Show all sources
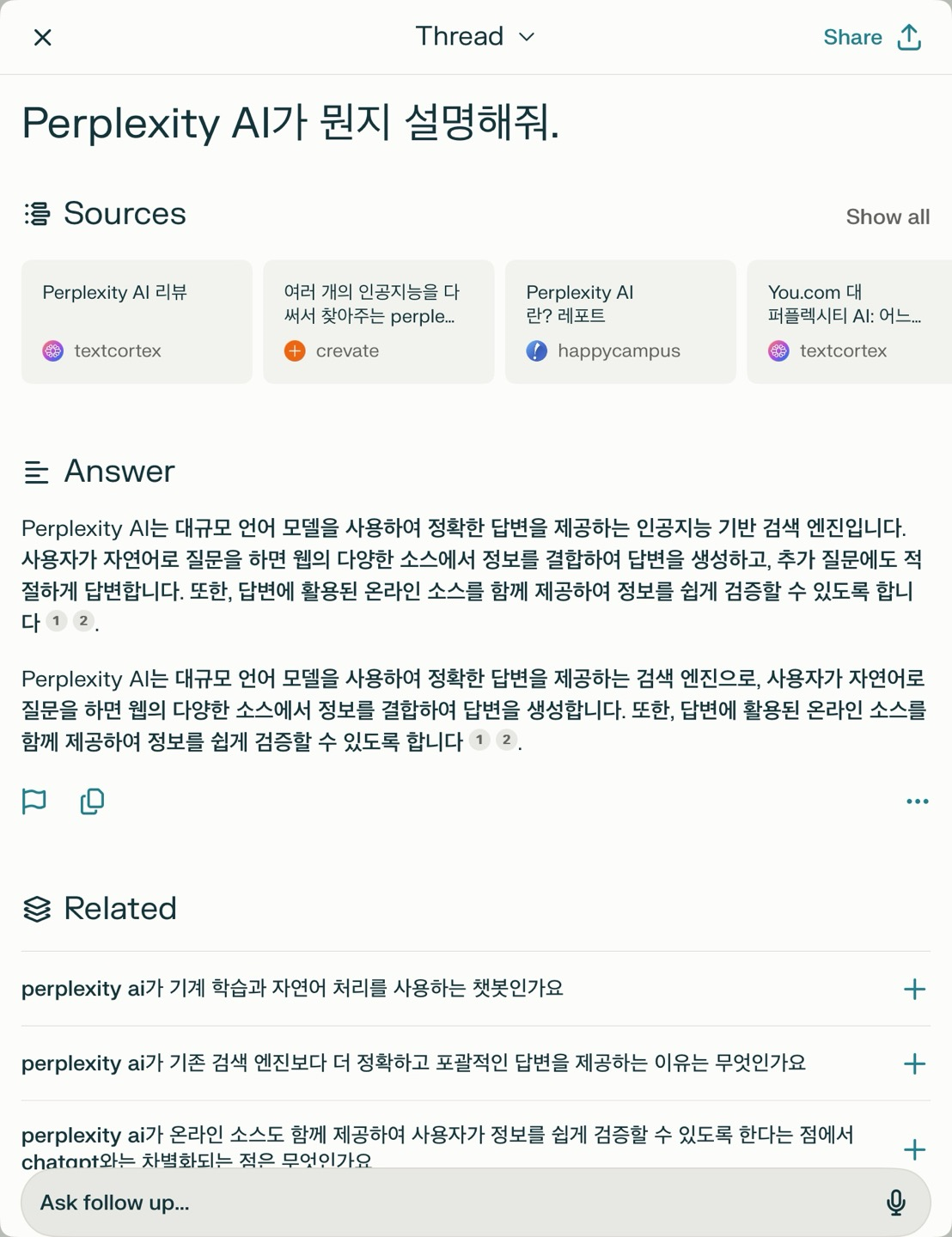952x1237 pixels. point(888,216)
